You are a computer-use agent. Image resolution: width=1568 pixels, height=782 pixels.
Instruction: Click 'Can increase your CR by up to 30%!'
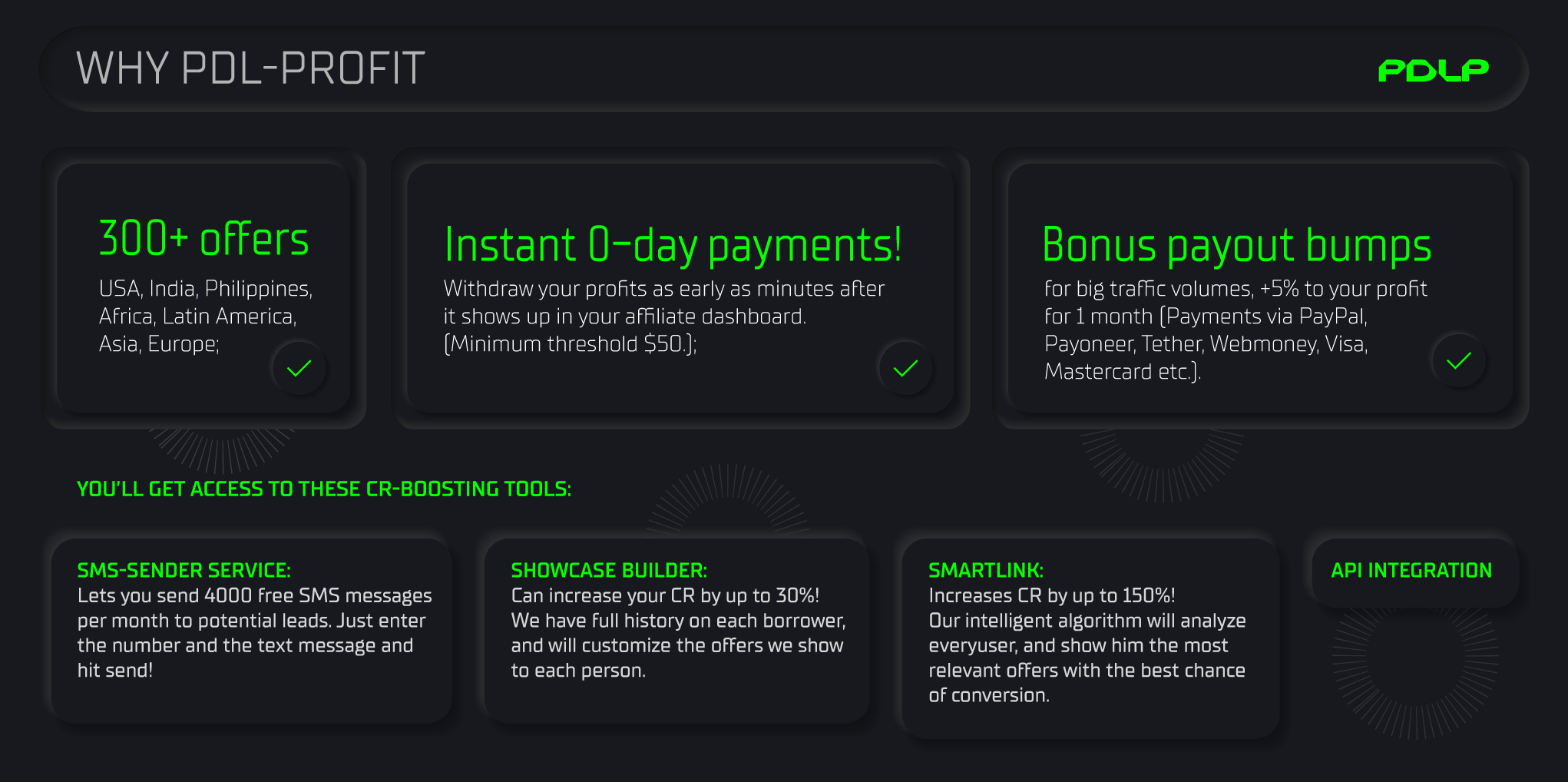[665, 596]
